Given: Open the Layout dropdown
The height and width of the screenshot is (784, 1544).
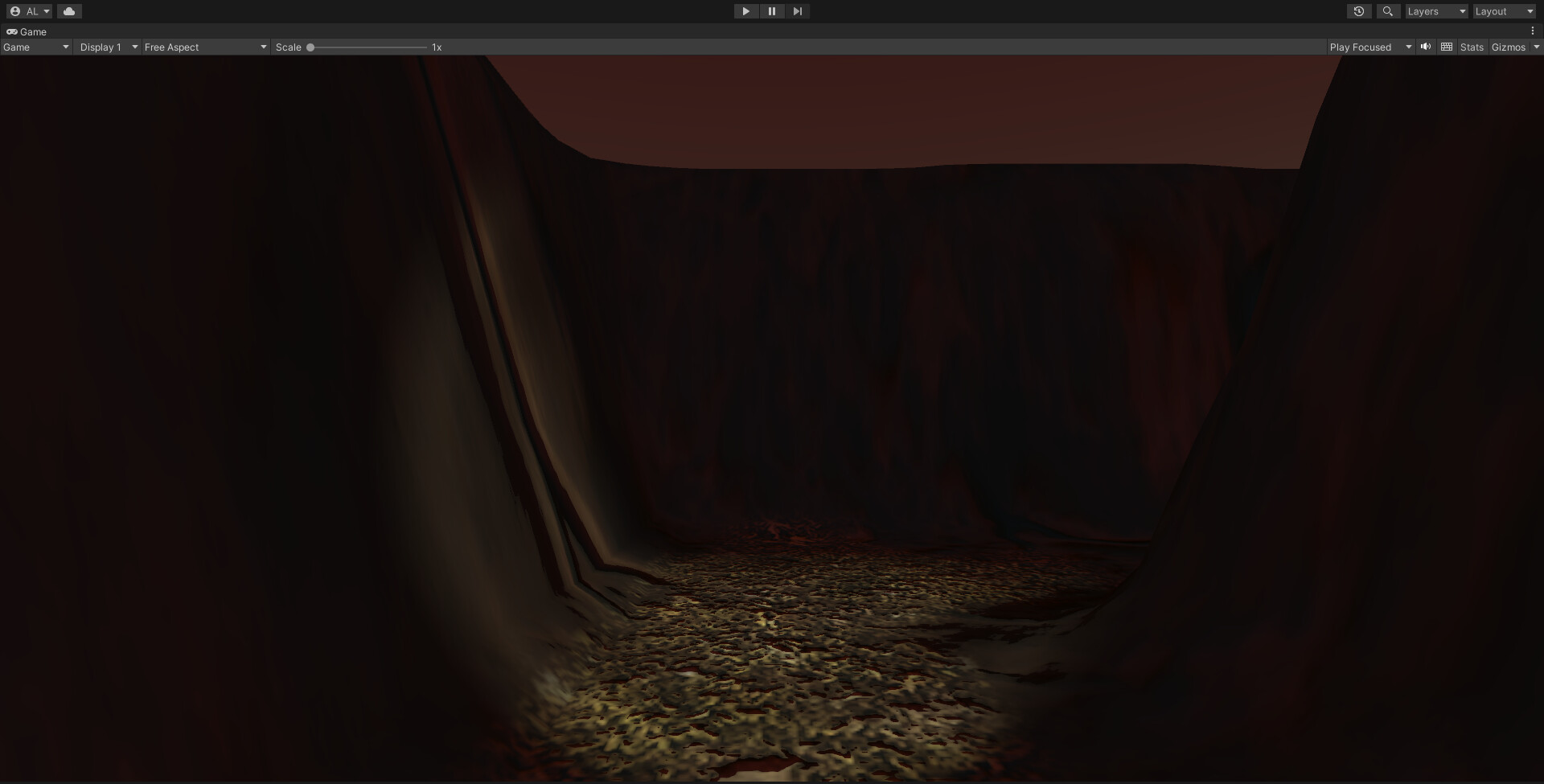Looking at the screenshot, I should click(1503, 11).
